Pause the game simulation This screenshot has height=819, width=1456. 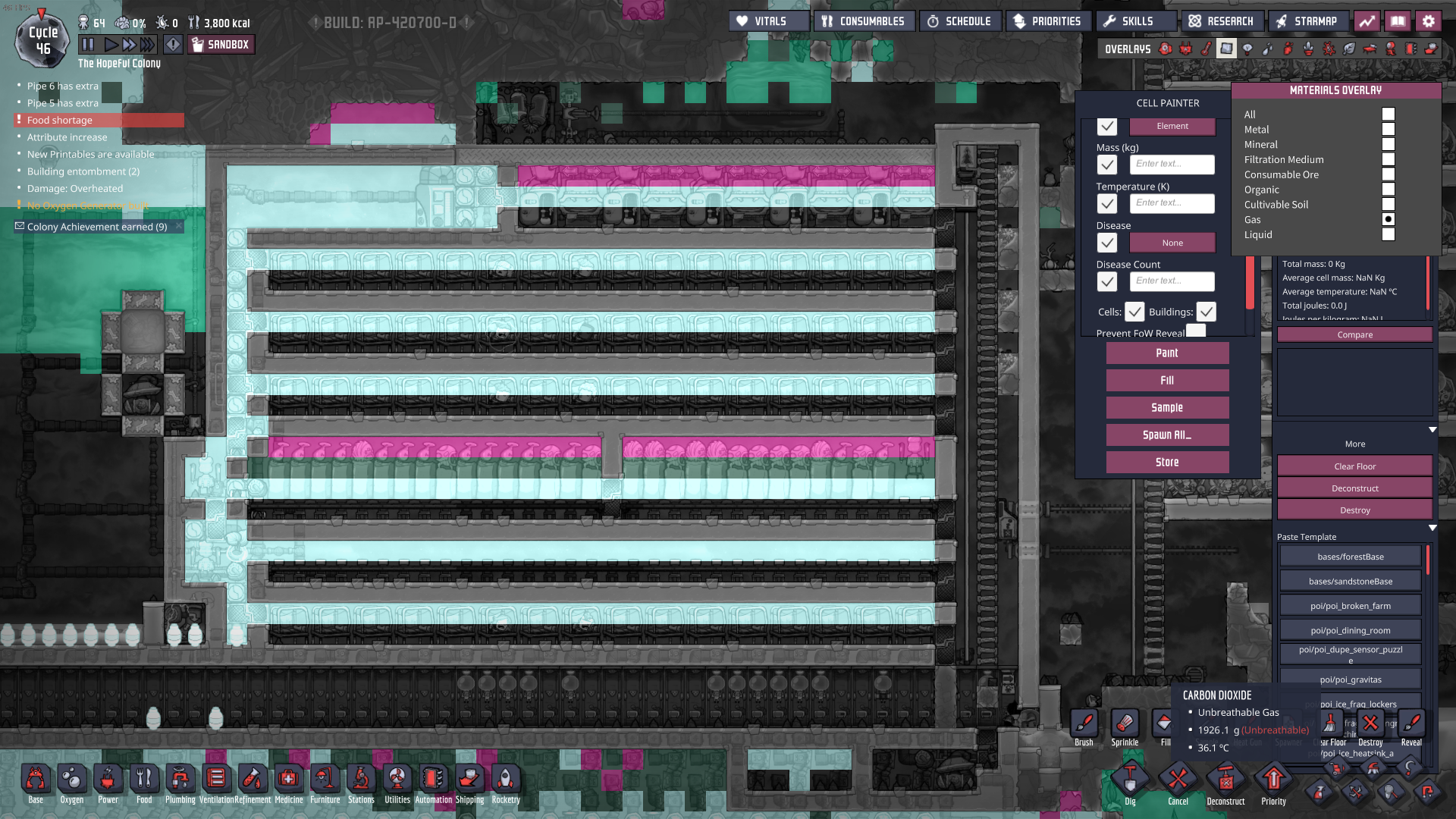tap(88, 45)
